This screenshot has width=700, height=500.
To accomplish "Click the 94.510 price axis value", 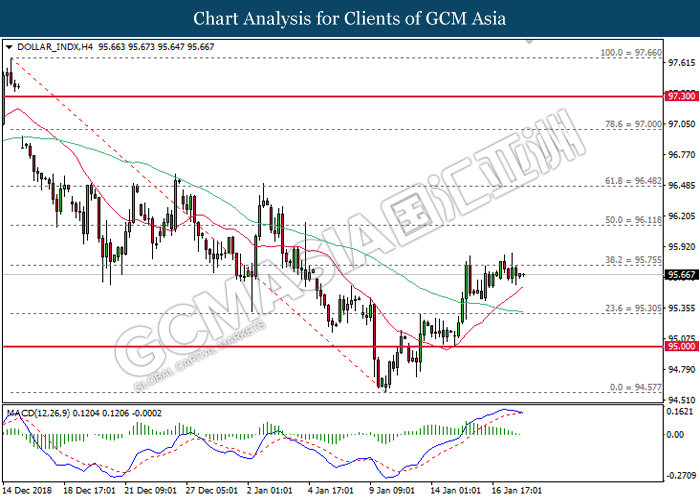I will pos(681,400).
